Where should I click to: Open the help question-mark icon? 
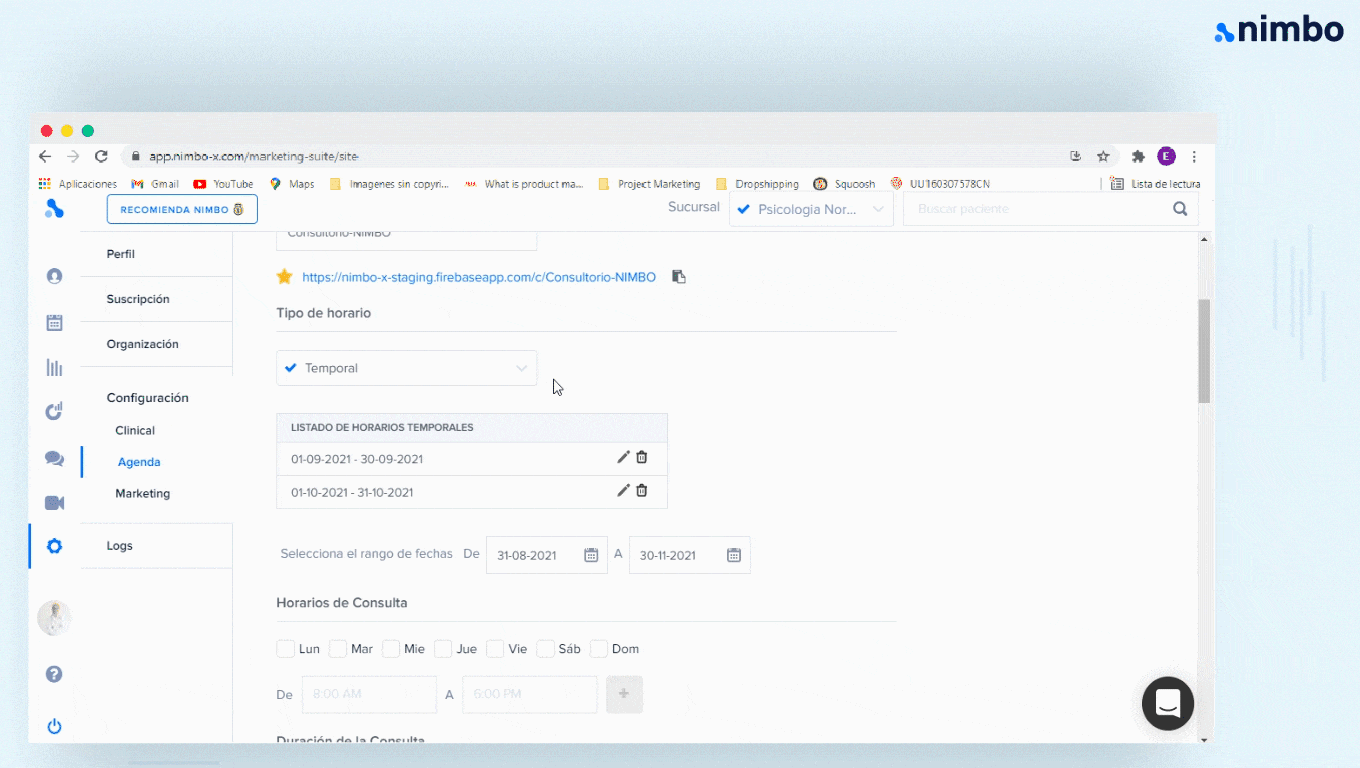pos(53,674)
